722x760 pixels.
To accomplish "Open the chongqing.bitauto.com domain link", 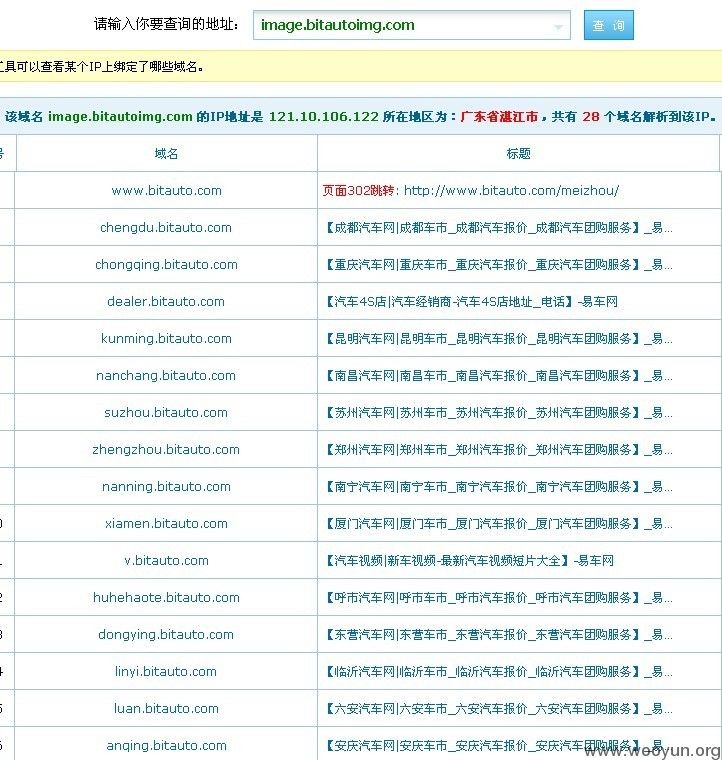I will (x=166, y=265).
